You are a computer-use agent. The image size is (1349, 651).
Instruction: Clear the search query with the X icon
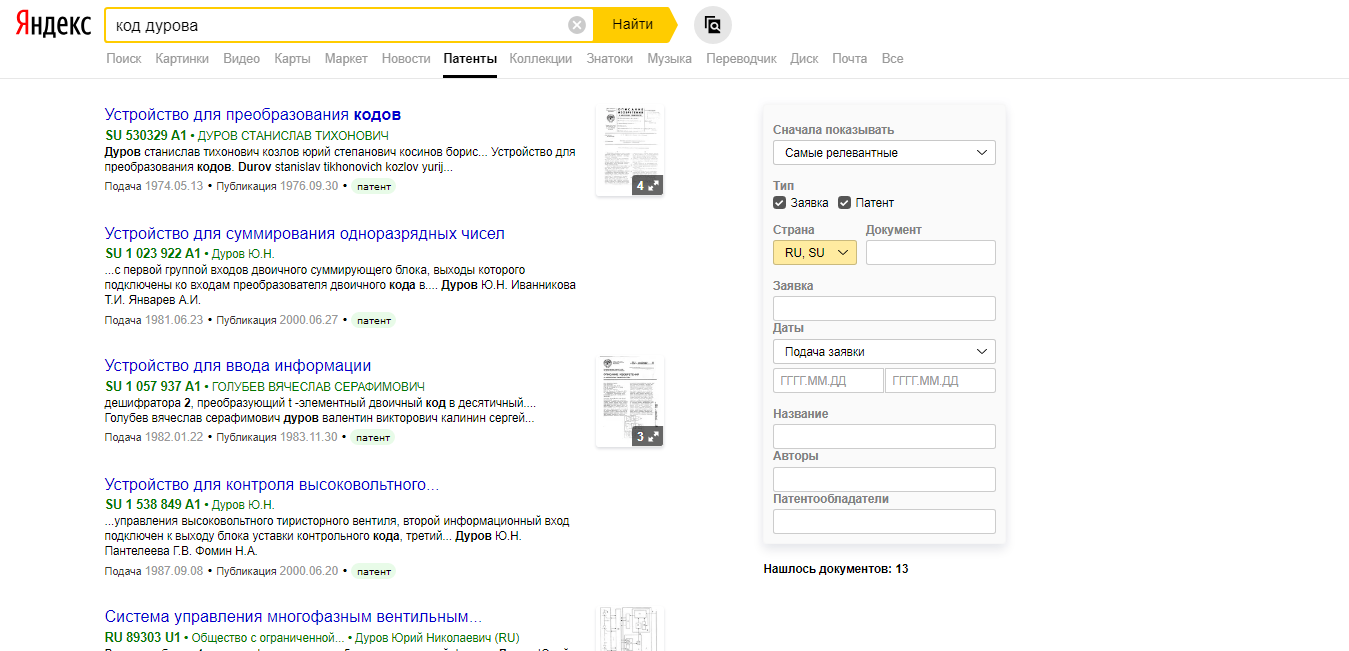coord(577,25)
